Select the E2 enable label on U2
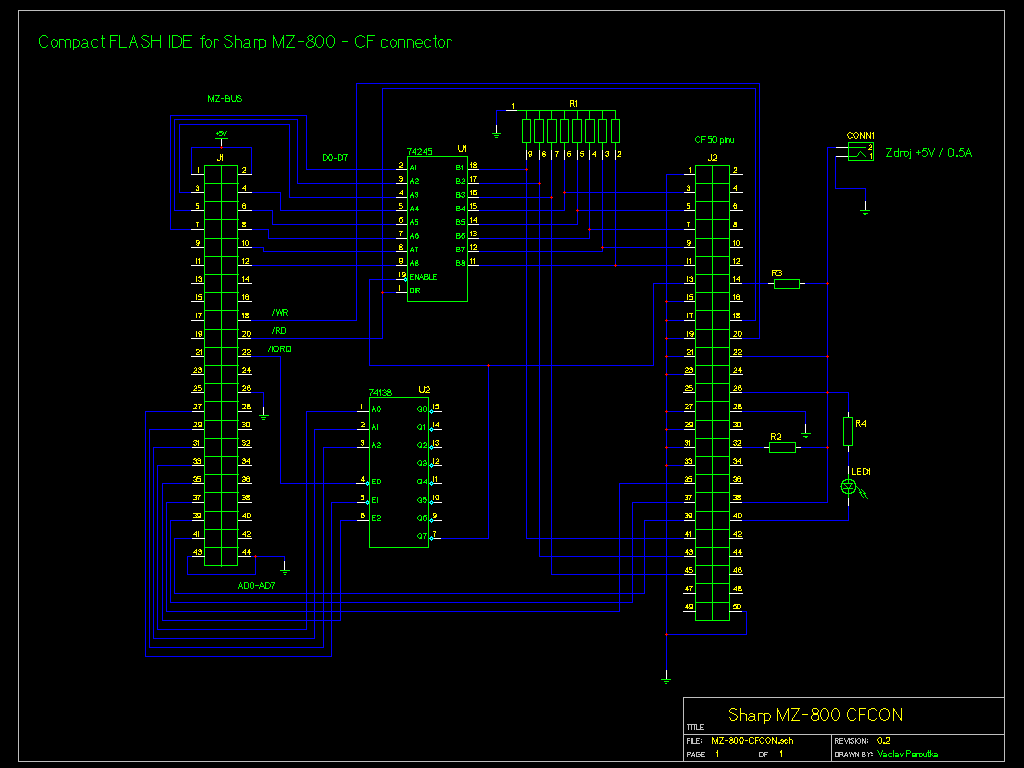Screen dimensions: 1024x768 (x=376, y=519)
